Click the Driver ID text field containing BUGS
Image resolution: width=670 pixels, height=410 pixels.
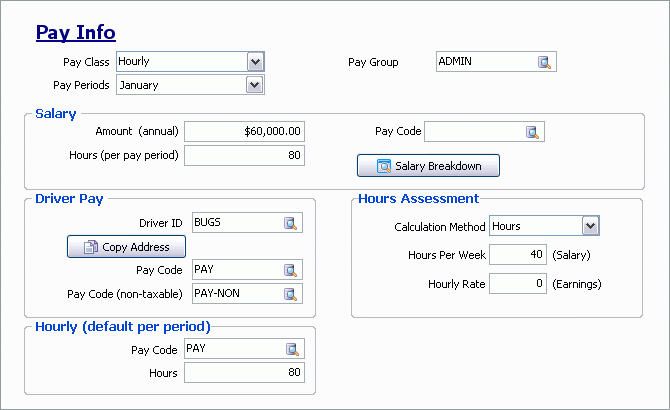coord(236,223)
